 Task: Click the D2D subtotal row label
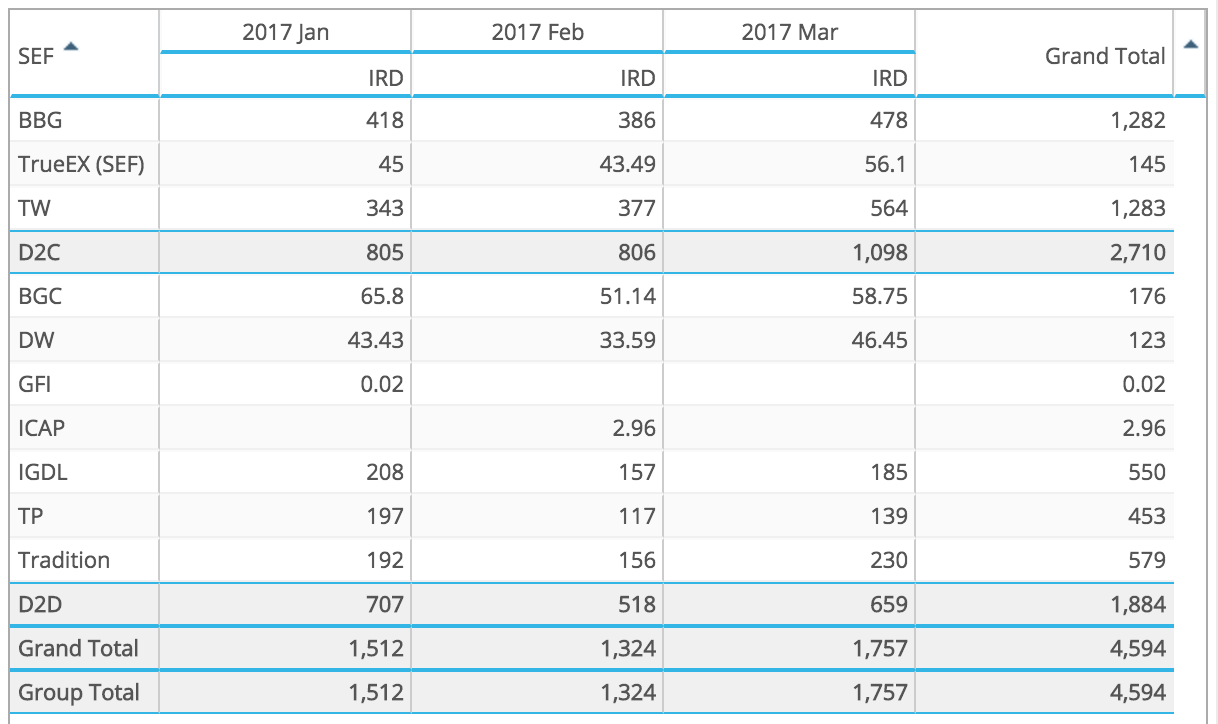tap(40, 604)
